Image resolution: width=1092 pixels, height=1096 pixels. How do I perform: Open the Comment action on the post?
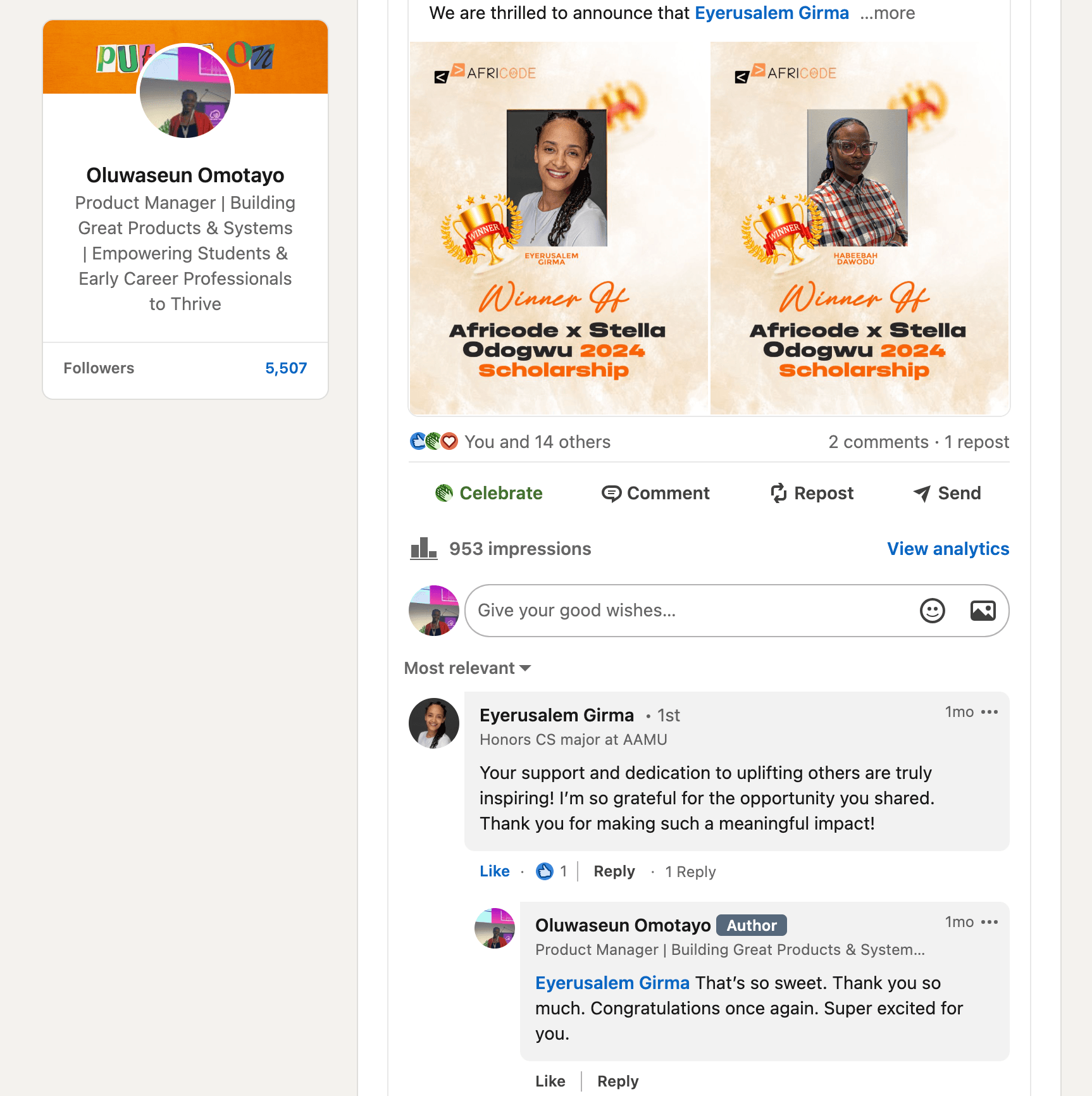[655, 493]
